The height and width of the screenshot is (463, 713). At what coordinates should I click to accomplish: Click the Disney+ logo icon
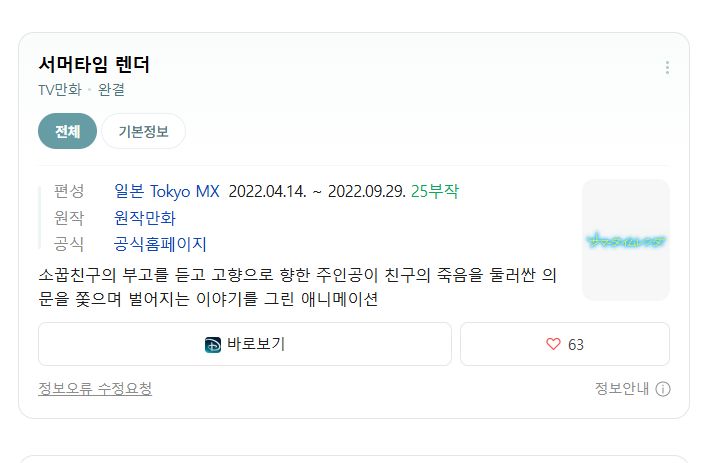pos(213,345)
